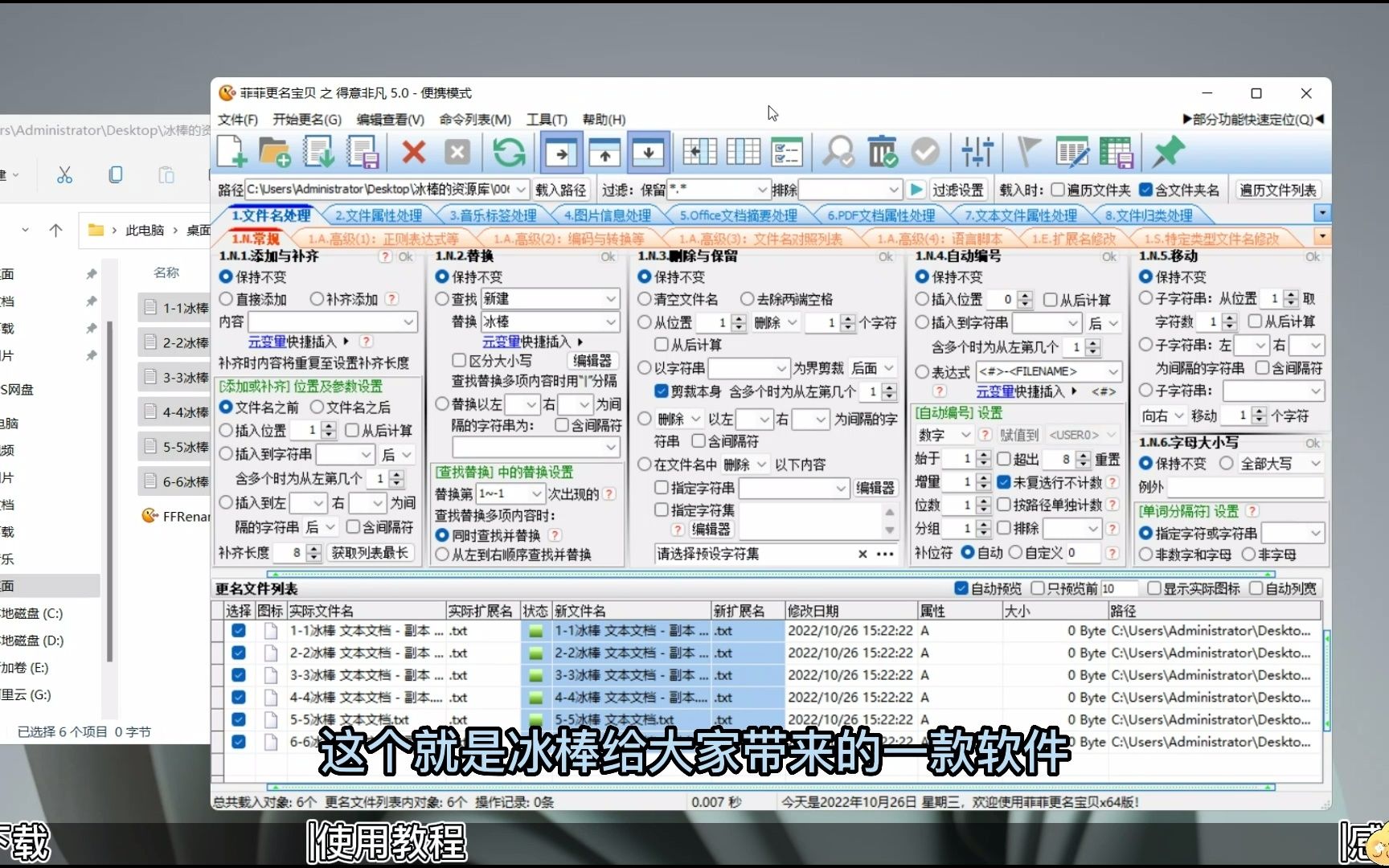
Task: Switch to the 3.音乐标签处理 tab
Action: [493, 215]
